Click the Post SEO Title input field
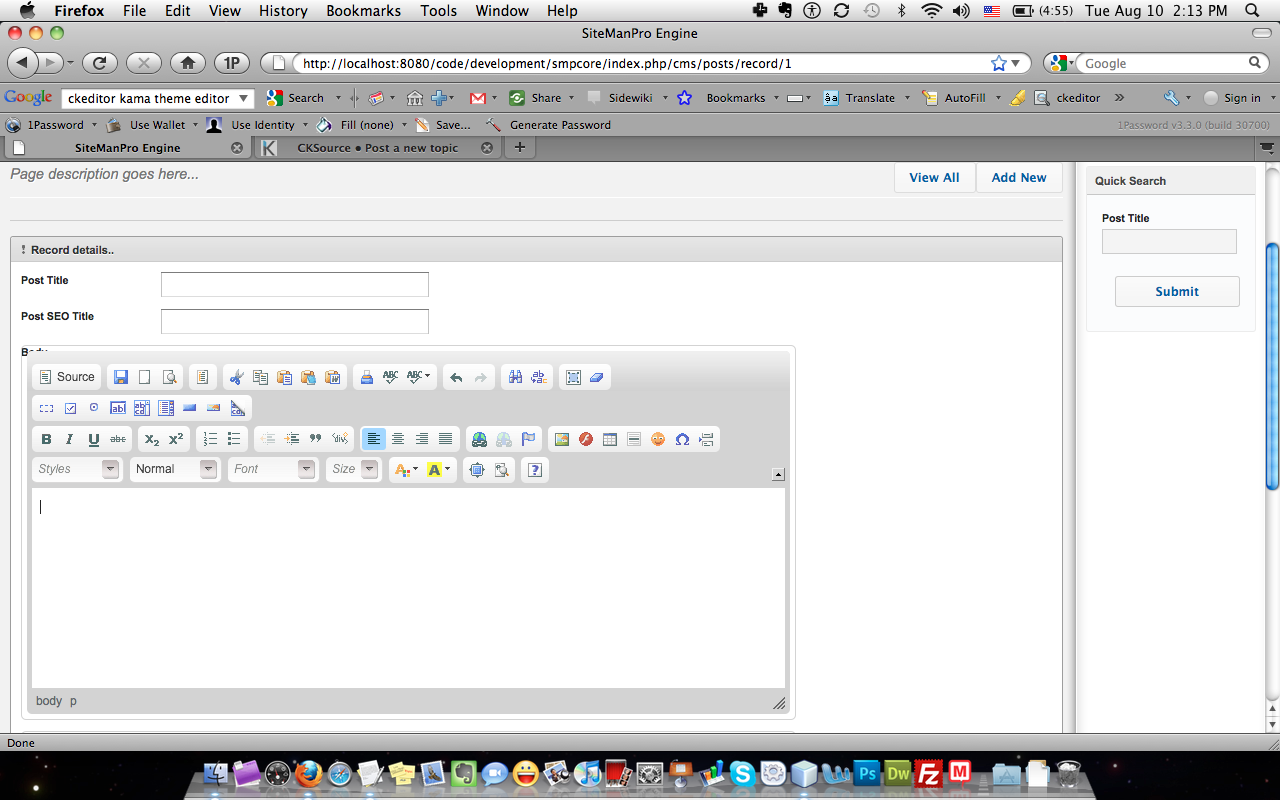Viewport: 1280px width, 800px height. click(295, 321)
